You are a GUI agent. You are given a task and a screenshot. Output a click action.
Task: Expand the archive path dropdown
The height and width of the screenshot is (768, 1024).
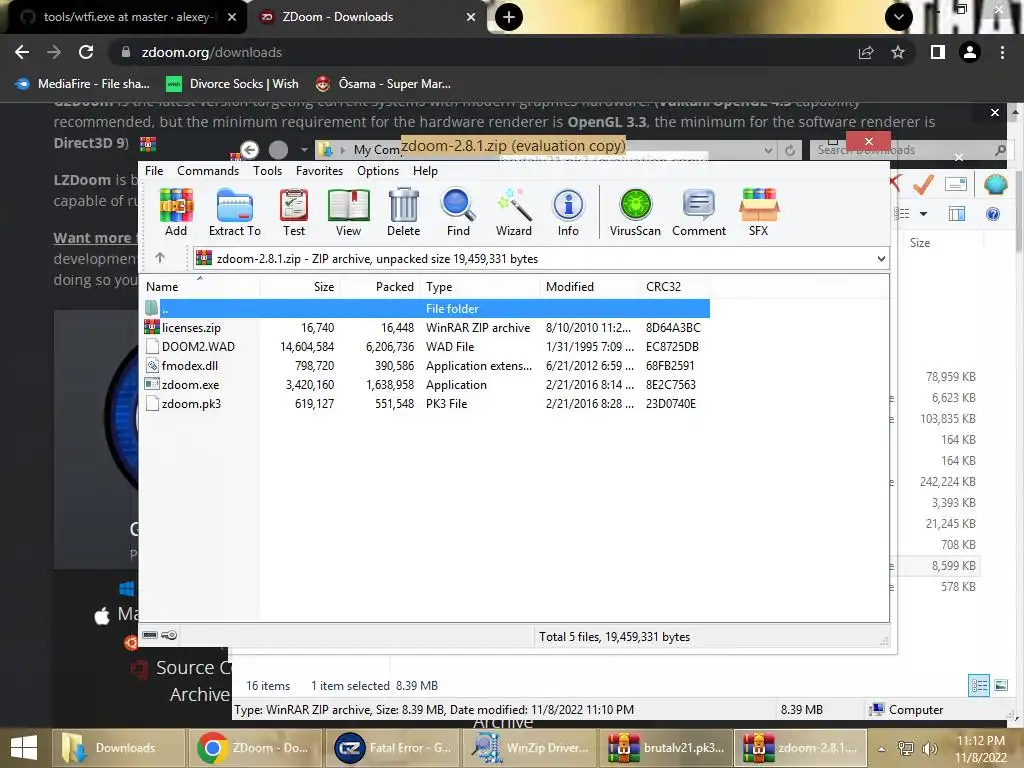tap(881, 259)
